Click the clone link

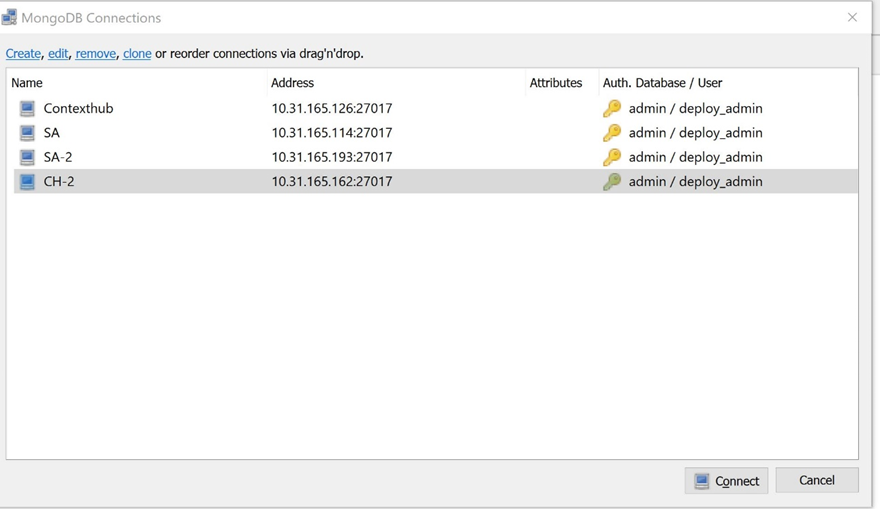point(137,54)
